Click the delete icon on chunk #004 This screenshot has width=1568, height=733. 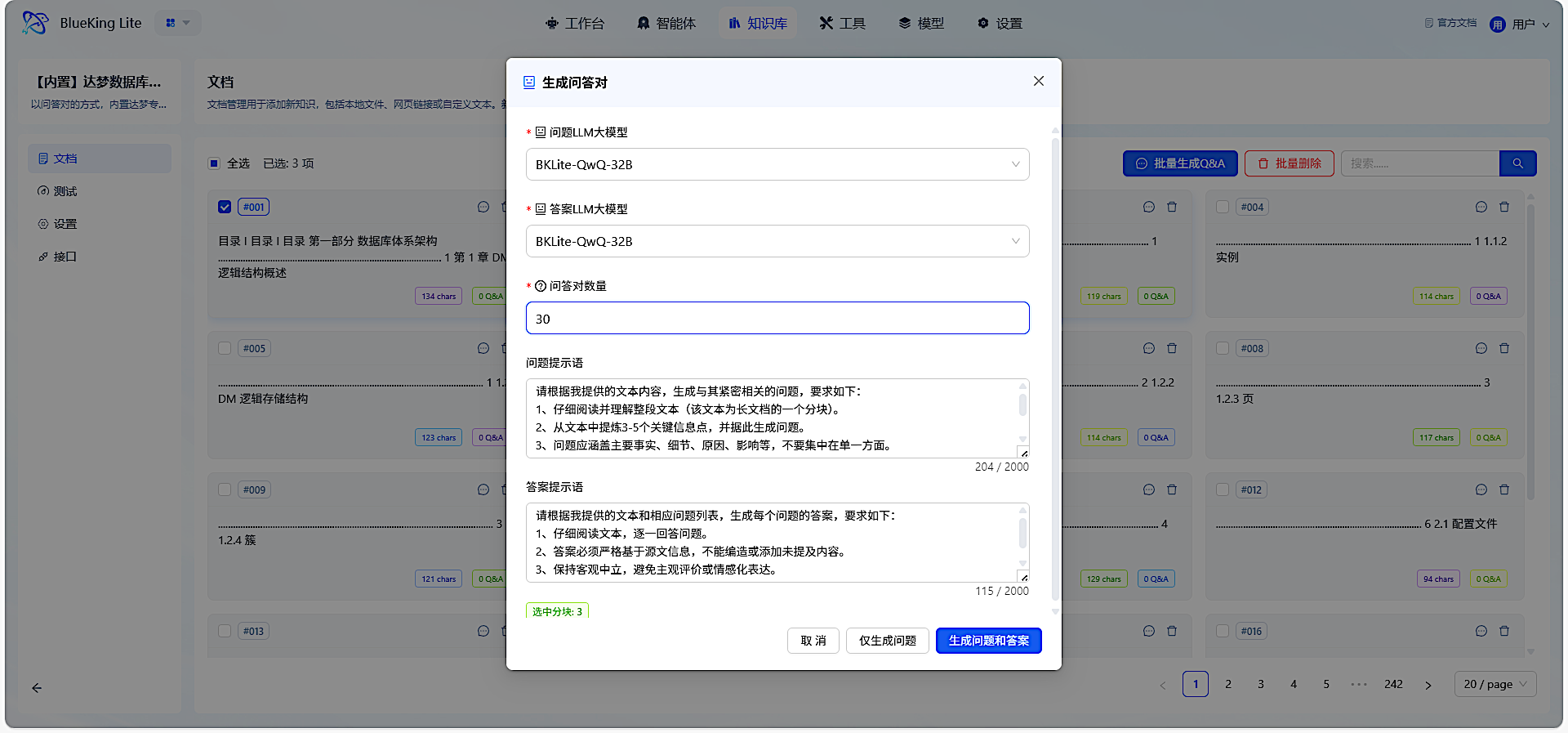1504,208
